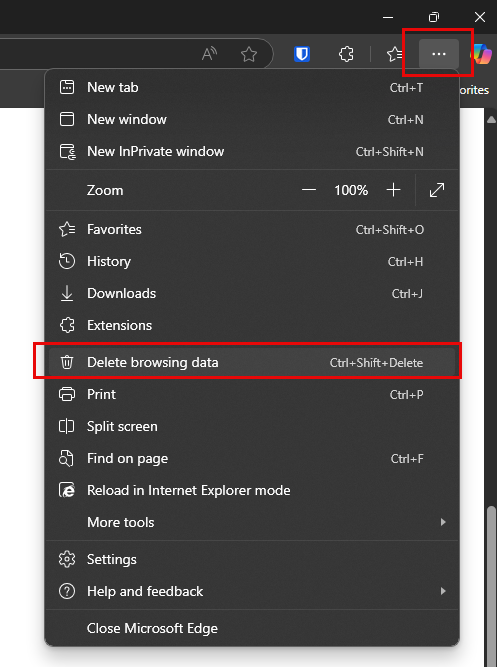This screenshot has height=667, width=497.
Task: Choose Reload in Internet Explorer mode
Action: tap(252, 490)
